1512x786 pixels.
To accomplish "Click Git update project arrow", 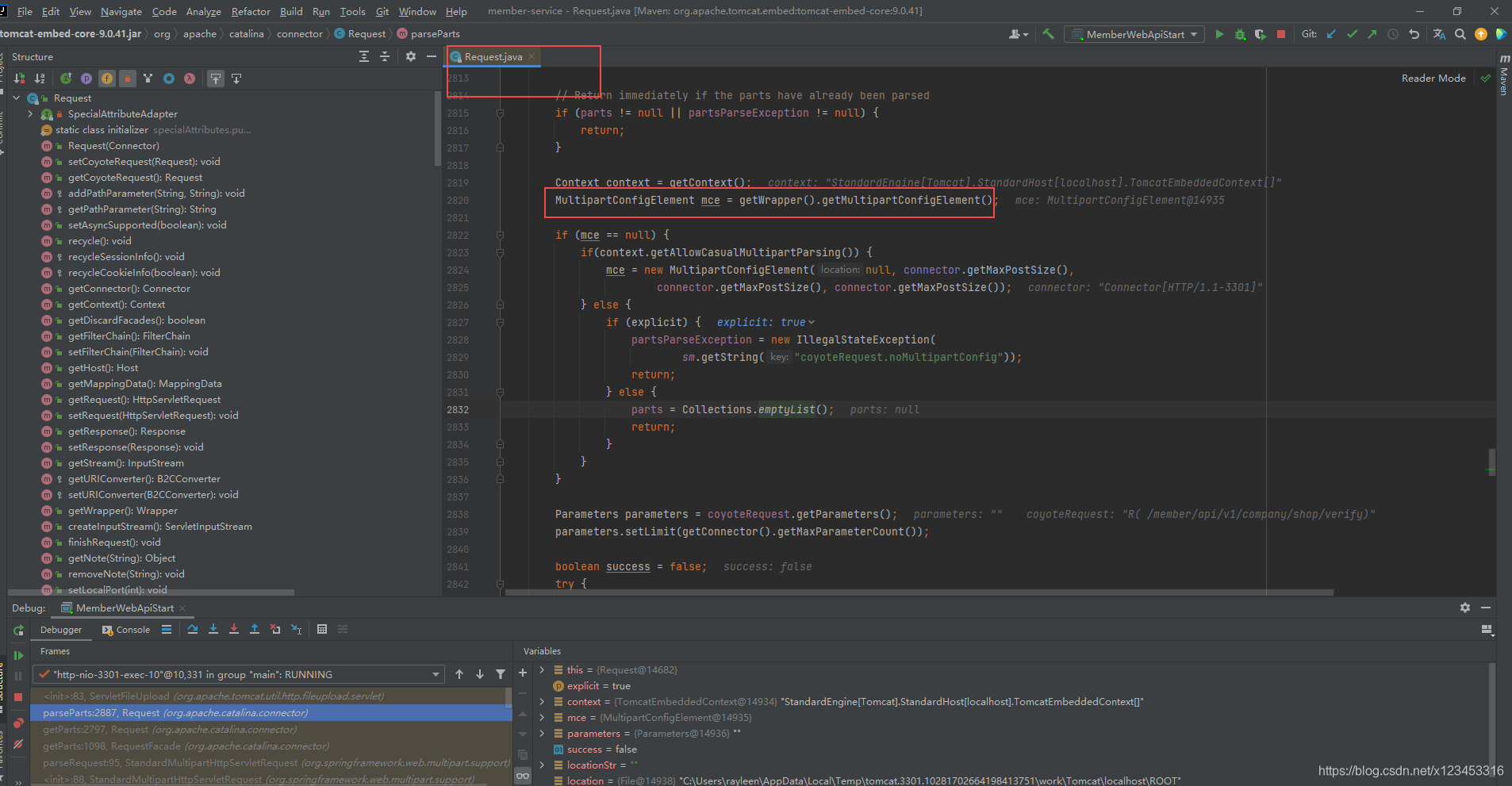I will click(1331, 34).
